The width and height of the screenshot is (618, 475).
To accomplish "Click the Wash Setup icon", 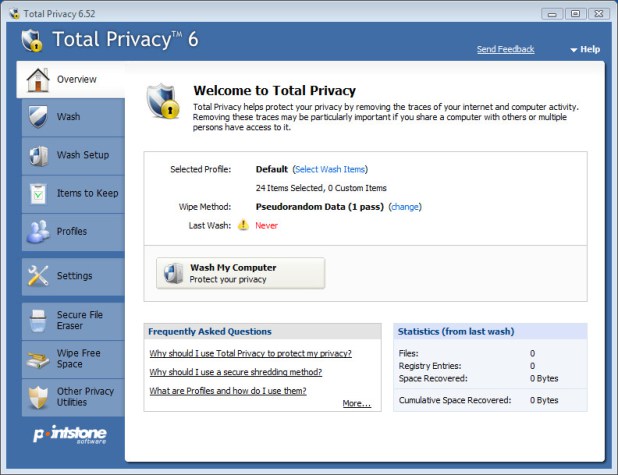I will click(x=38, y=155).
